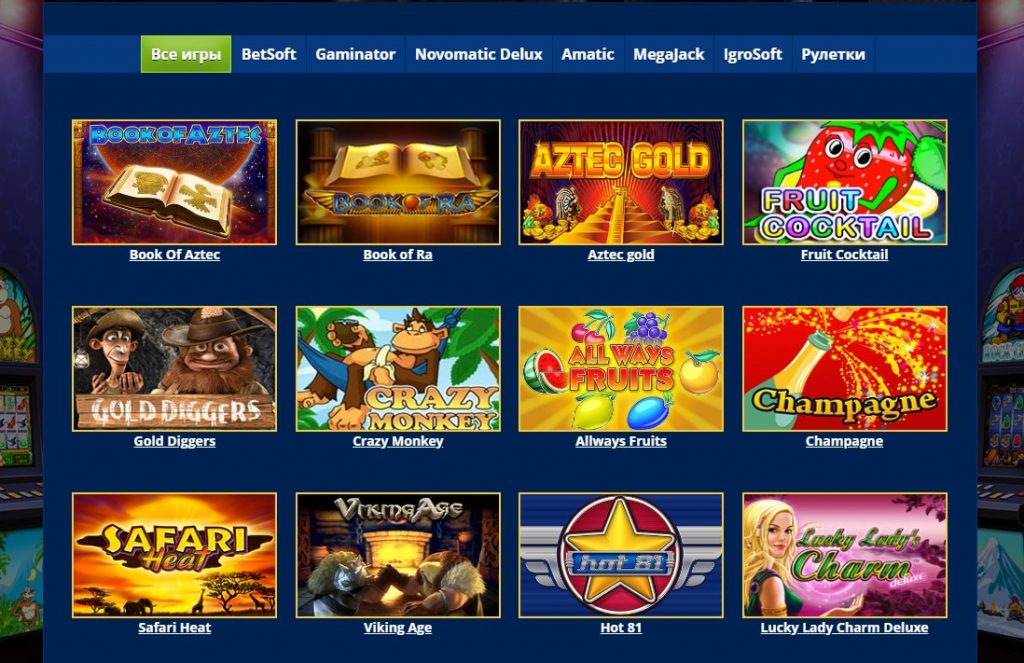This screenshot has height=663, width=1024.
Task: Open the Champagne bottle game image
Action: pyautogui.click(x=844, y=369)
